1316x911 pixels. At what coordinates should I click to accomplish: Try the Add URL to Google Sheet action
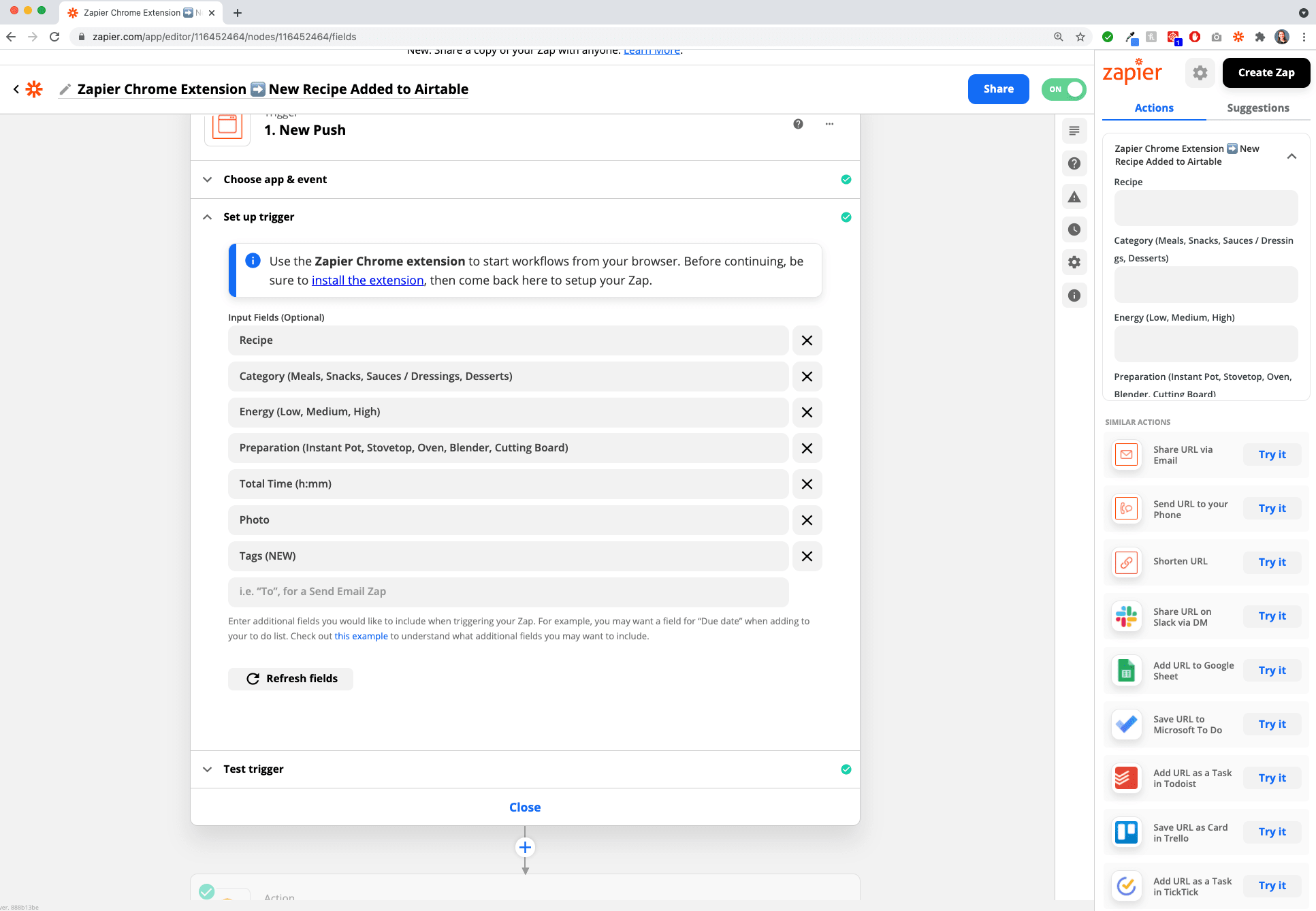coord(1272,671)
